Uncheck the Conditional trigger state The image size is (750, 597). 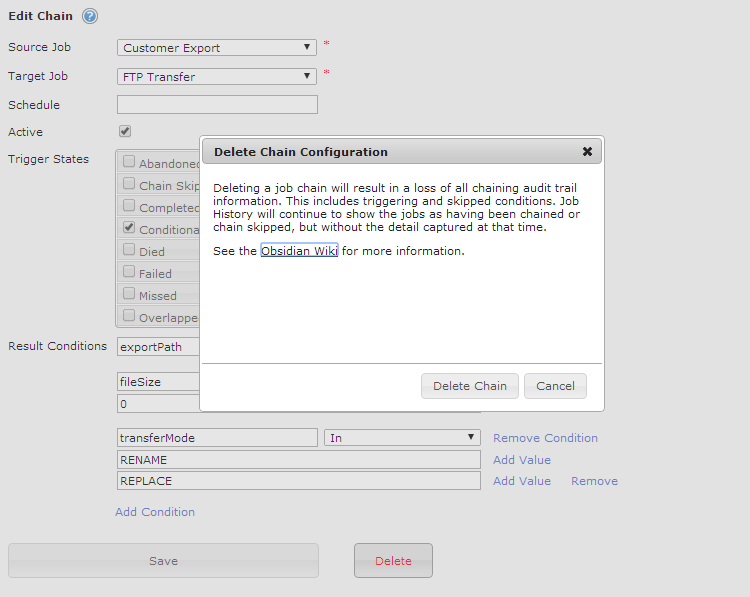(x=129, y=228)
